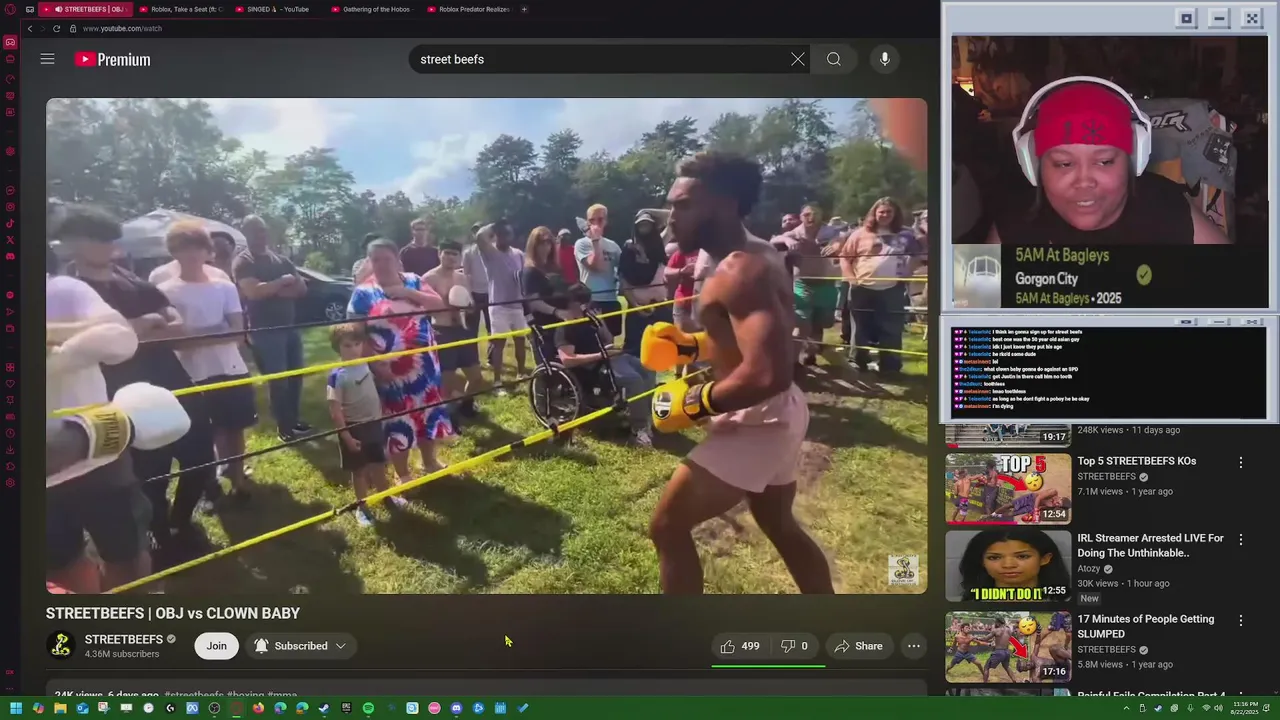The image size is (1280, 720).
Task: Join the STREETBEEFS channel membership
Action: pyautogui.click(x=217, y=646)
